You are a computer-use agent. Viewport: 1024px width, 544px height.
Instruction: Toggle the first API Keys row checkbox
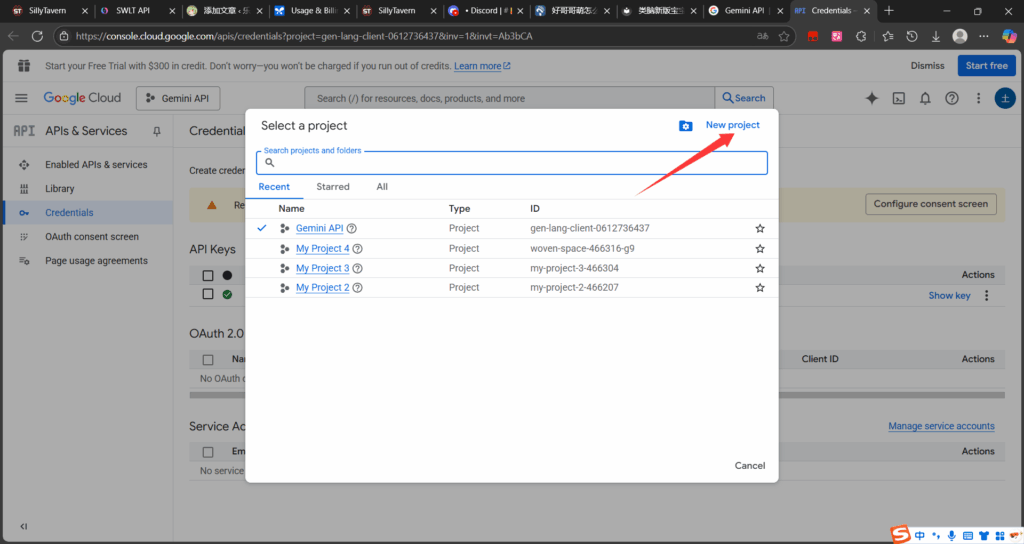point(208,275)
